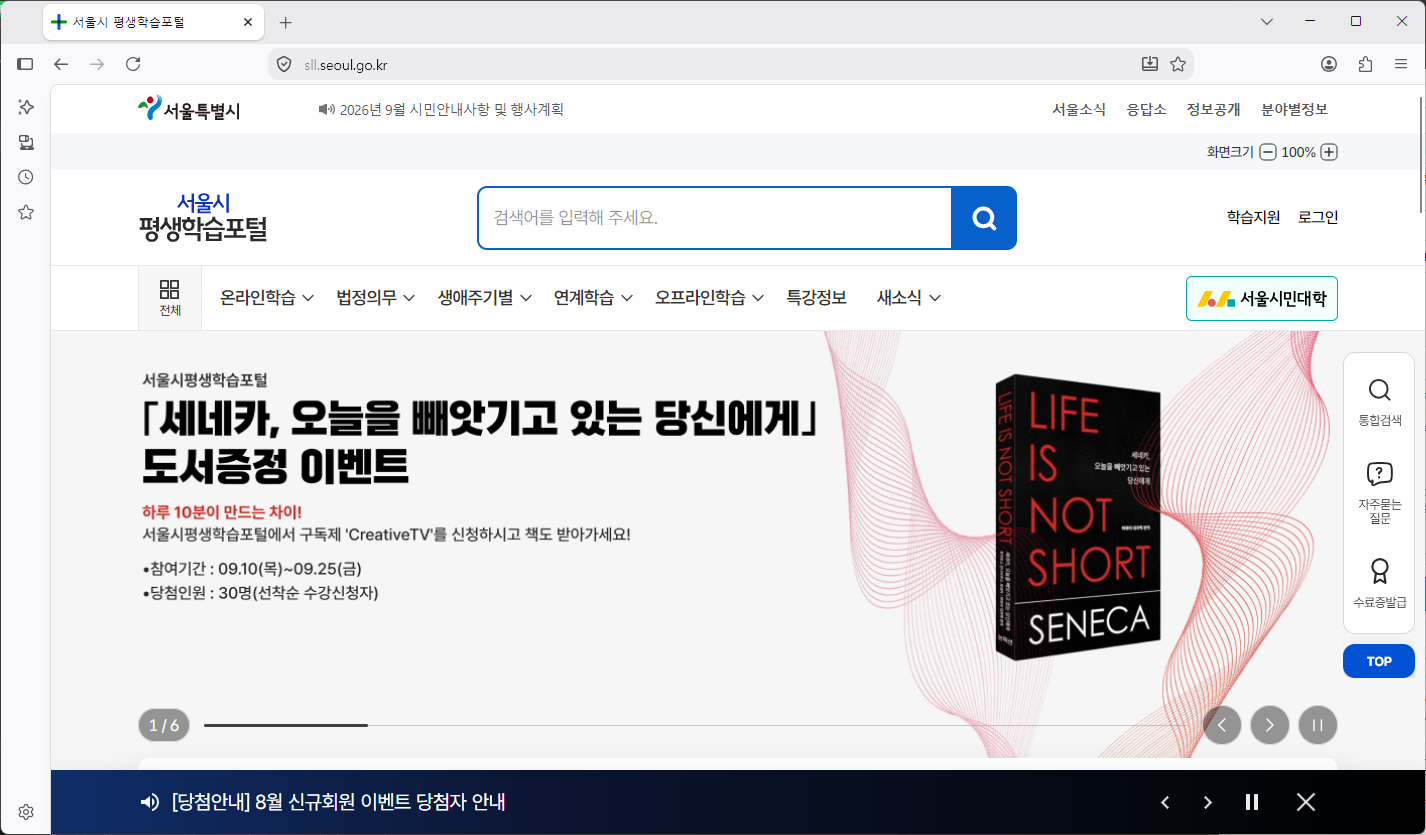The width and height of the screenshot is (1426, 835).
Task: Bookmark this page with the star icon
Action: (1178, 64)
